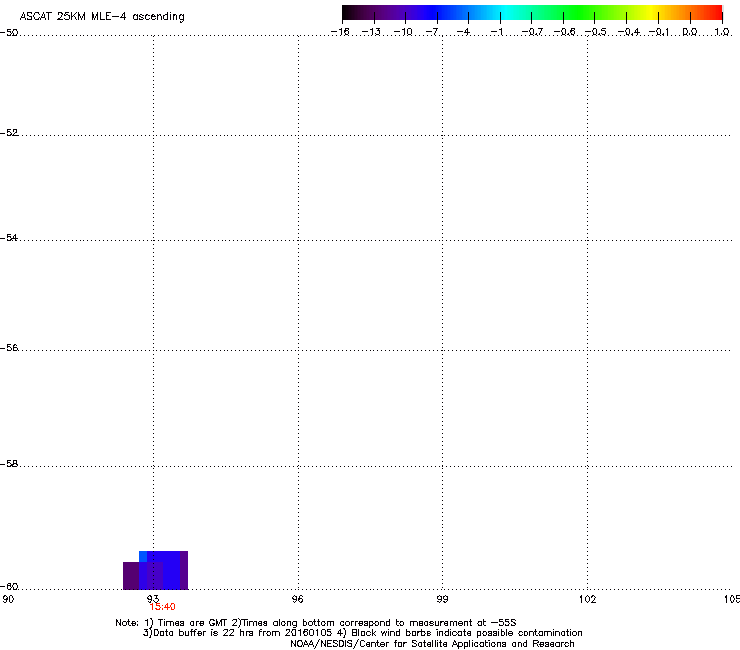This screenshot has height=650, width=740.
Task: Click the '-13' colorbar tick label
Action: pos(371,32)
